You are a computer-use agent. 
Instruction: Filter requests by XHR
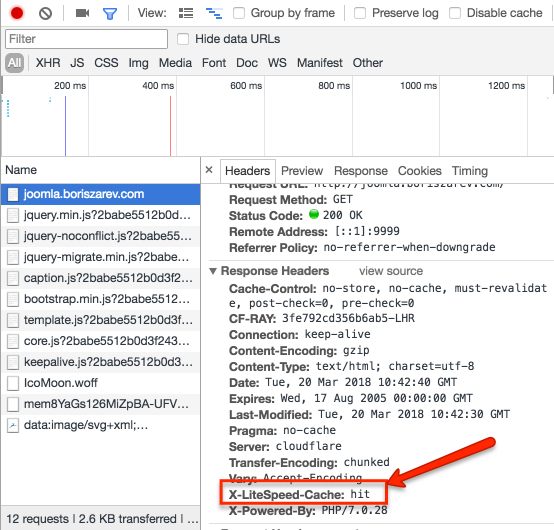click(x=48, y=63)
